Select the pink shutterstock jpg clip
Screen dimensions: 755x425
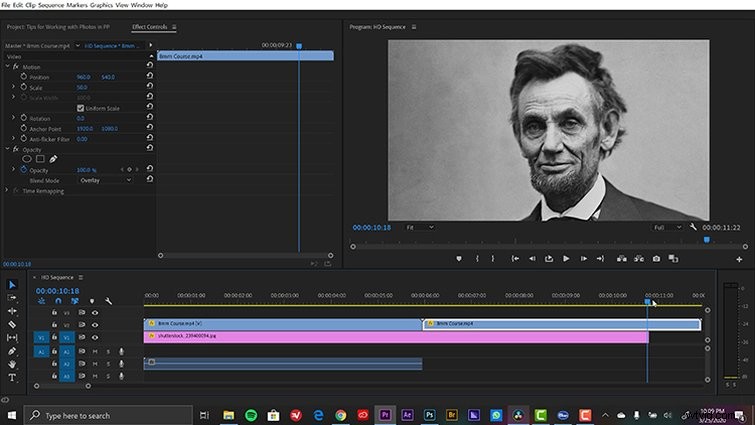pyautogui.click(x=396, y=336)
